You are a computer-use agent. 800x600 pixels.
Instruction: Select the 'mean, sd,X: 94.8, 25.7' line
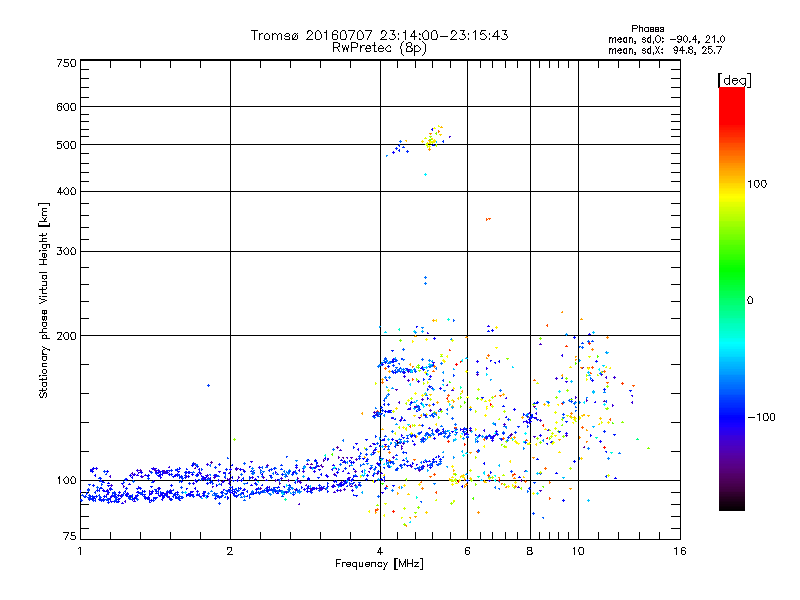coord(665,50)
